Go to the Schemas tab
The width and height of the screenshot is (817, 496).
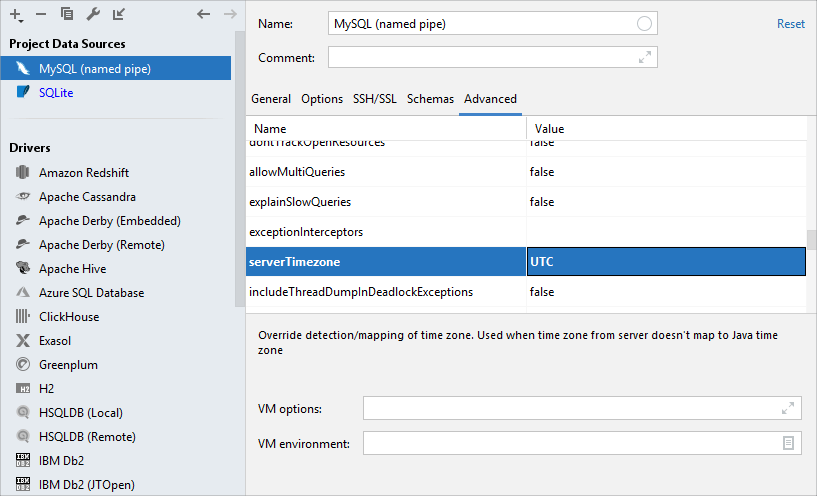tap(430, 99)
